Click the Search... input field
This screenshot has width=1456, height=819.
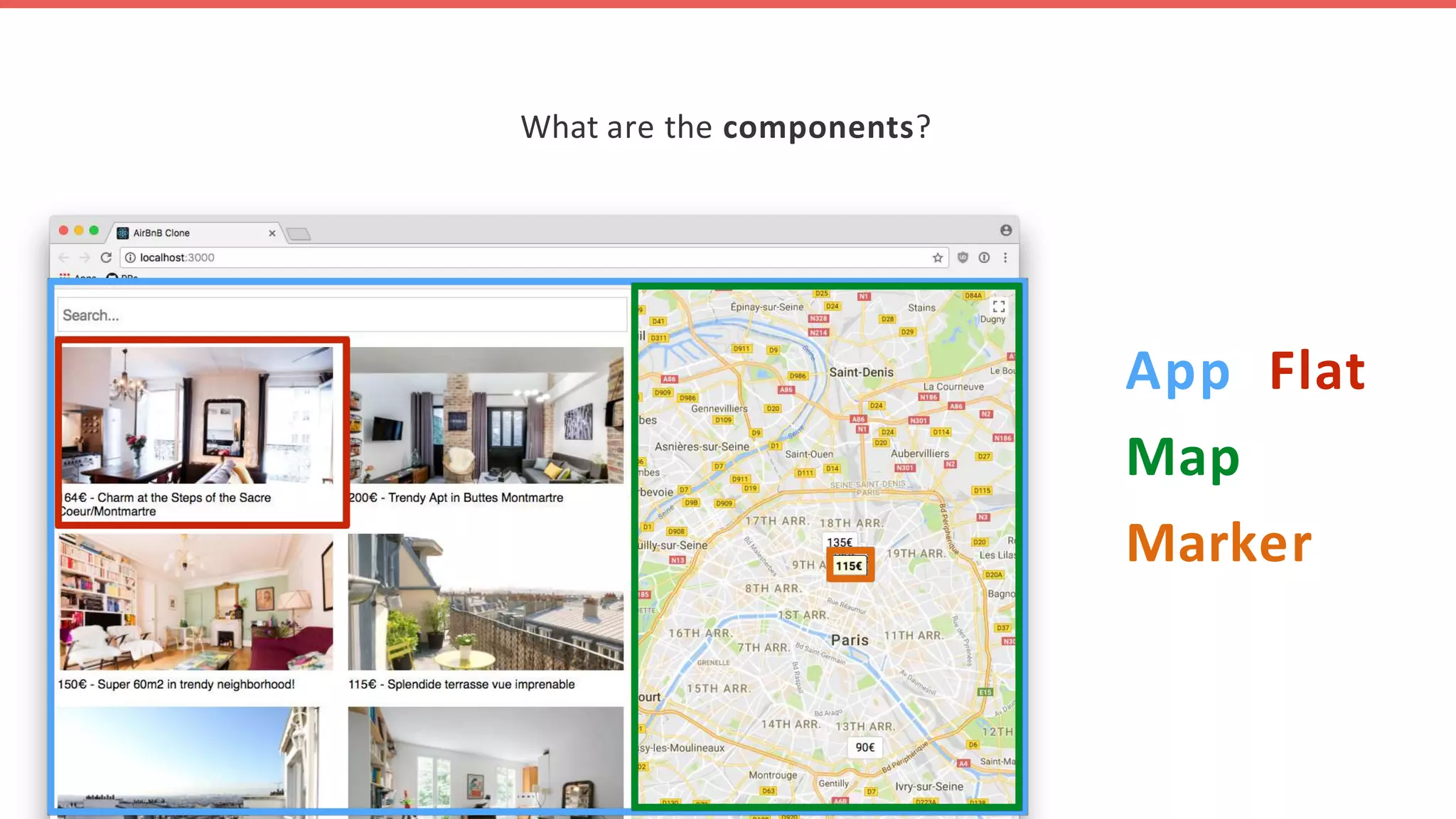[342, 315]
